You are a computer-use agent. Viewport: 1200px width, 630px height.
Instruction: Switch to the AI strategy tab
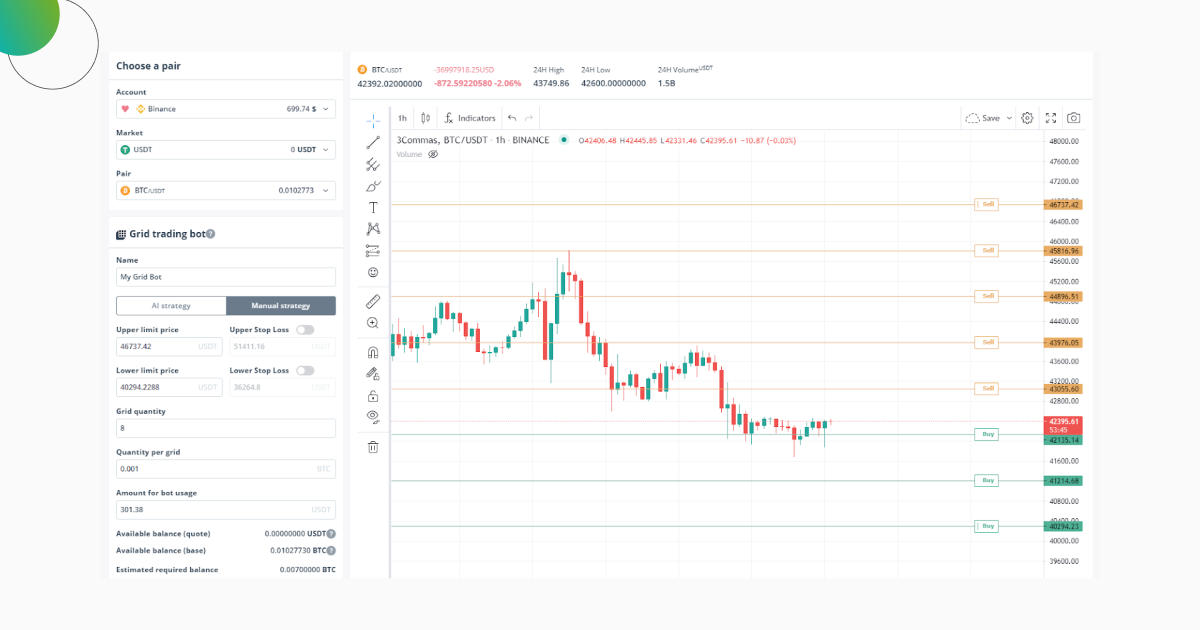171,306
